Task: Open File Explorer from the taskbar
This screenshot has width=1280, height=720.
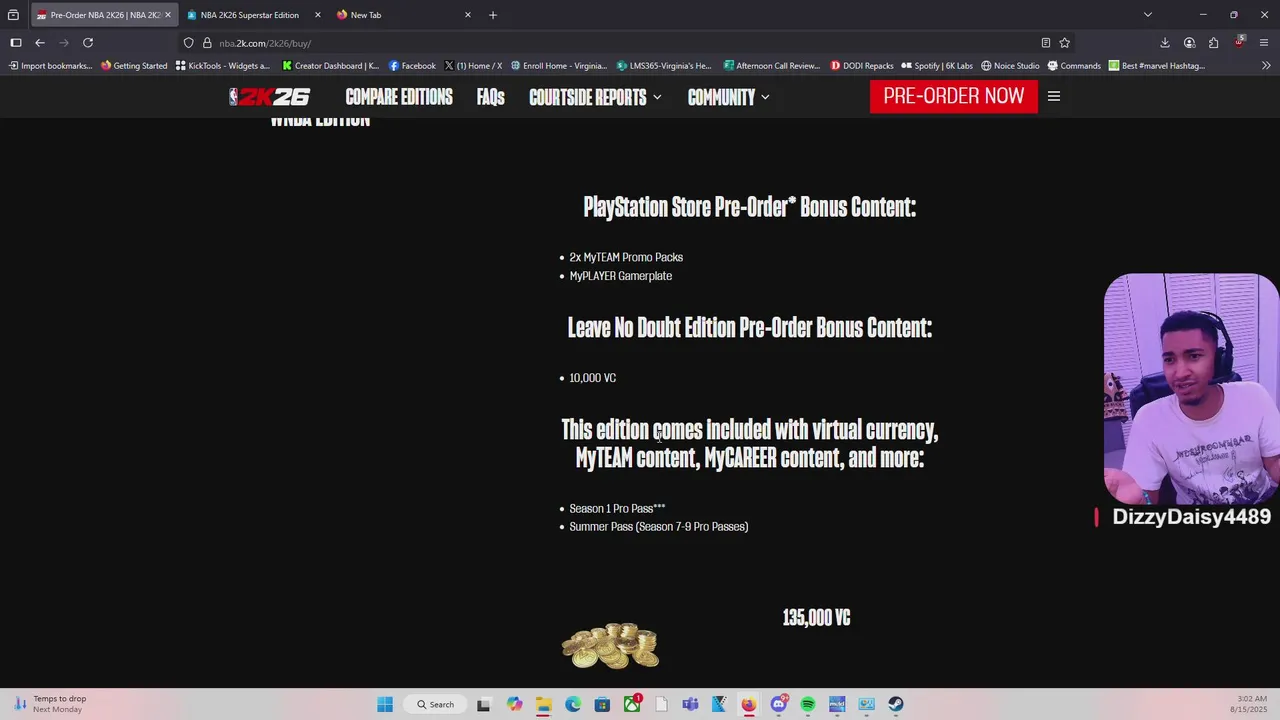Action: 543,704
